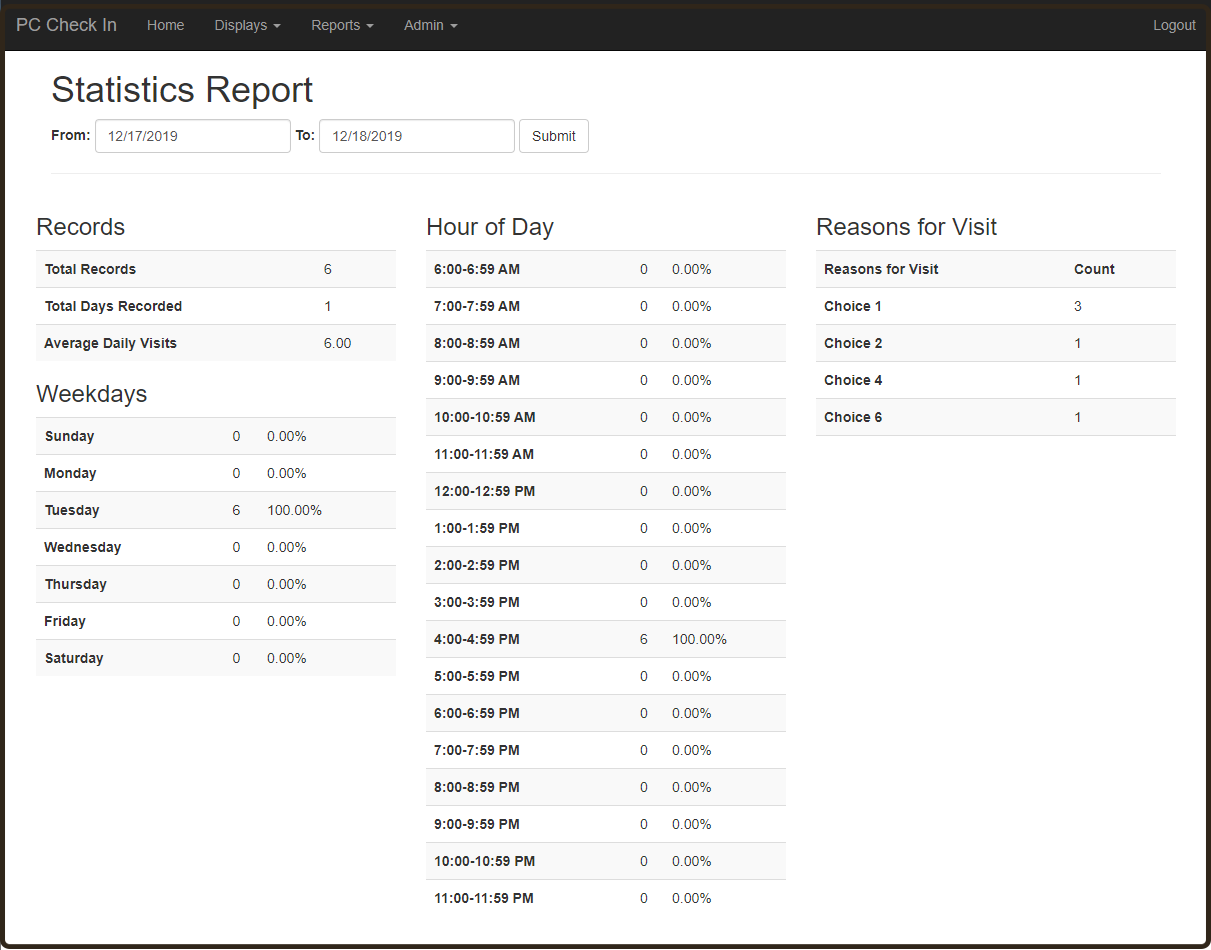1211x950 pixels.
Task: Expand the Reports dropdown menu
Action: [342, 25]
